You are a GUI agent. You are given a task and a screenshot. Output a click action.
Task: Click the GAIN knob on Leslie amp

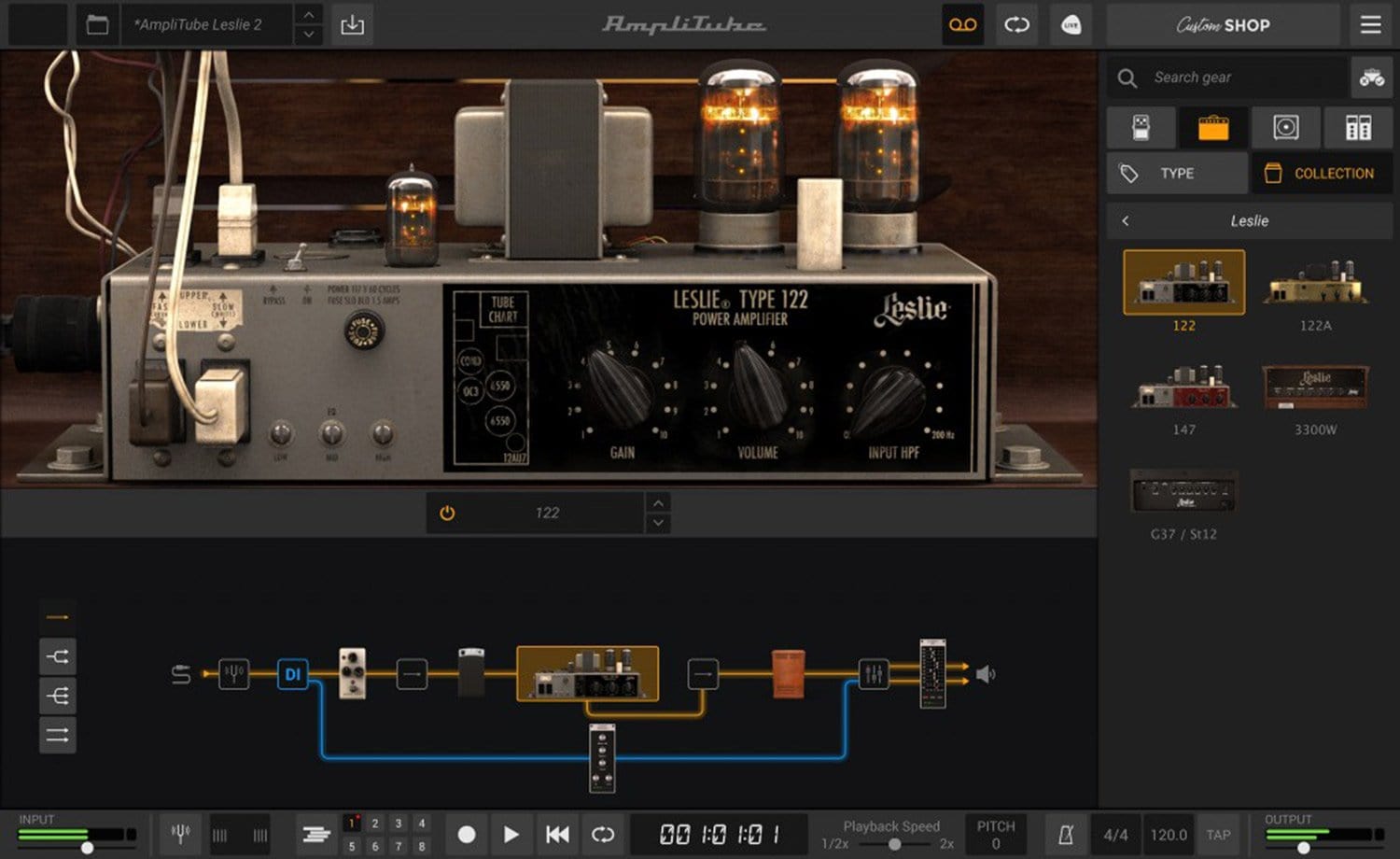click(620, 389)
